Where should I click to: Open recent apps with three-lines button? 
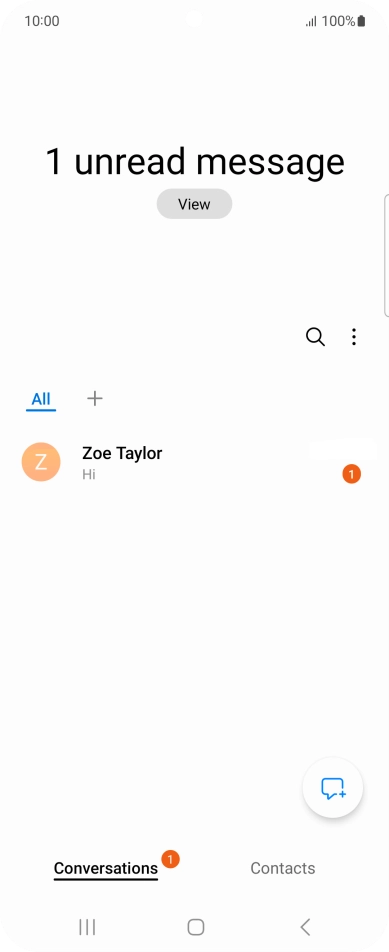pos(87,926)
